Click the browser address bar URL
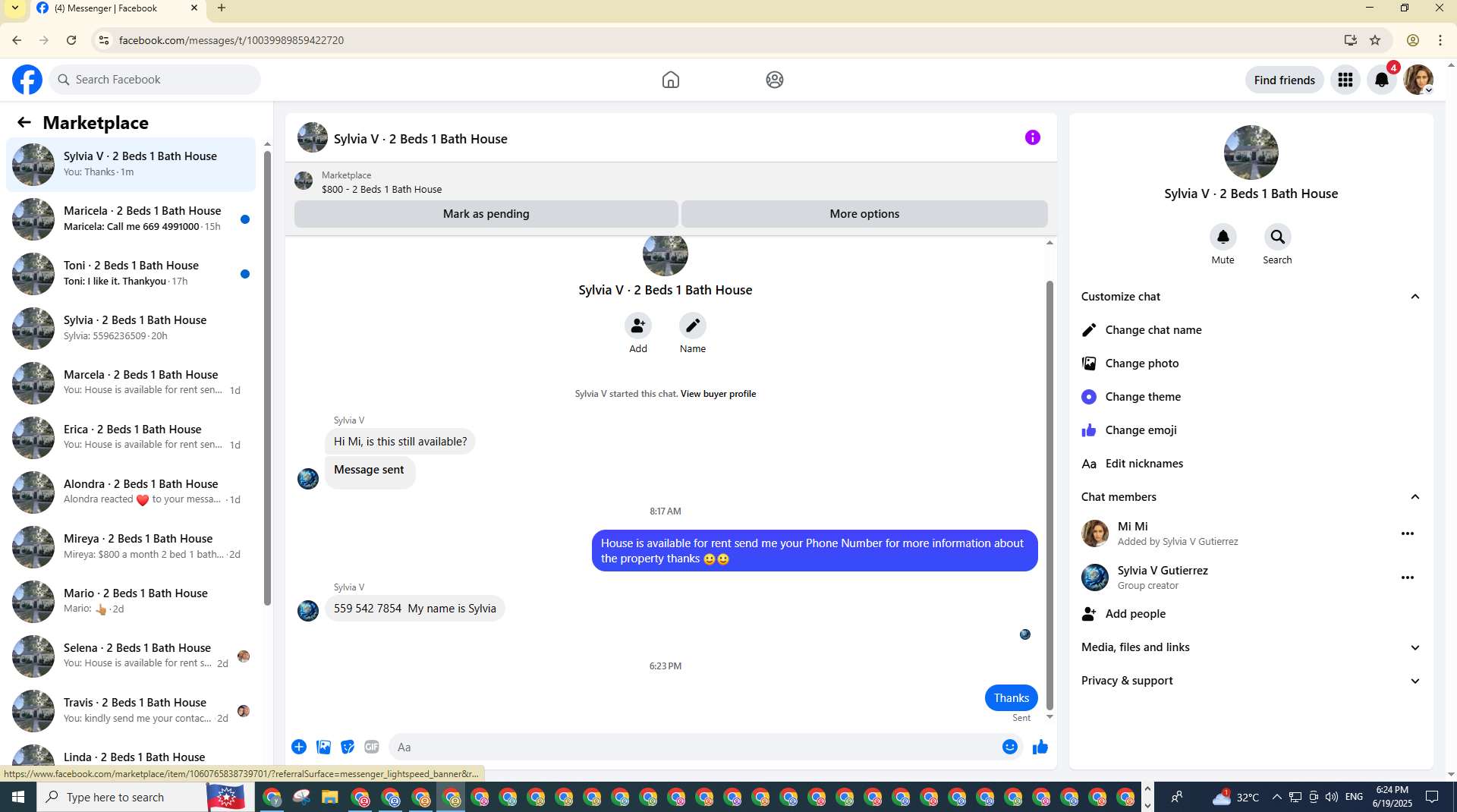The height and width of the screenshot is (812, 1457). (x=231, y=40)
